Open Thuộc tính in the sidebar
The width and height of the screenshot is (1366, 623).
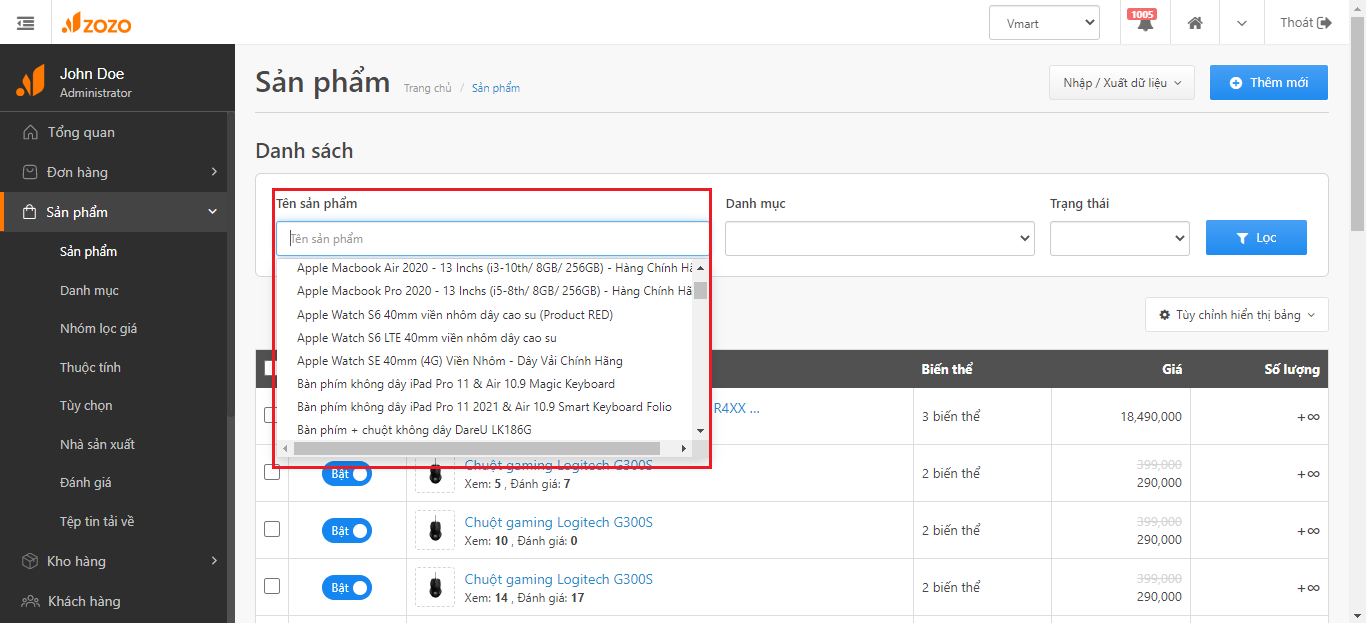tap(90, 367)
